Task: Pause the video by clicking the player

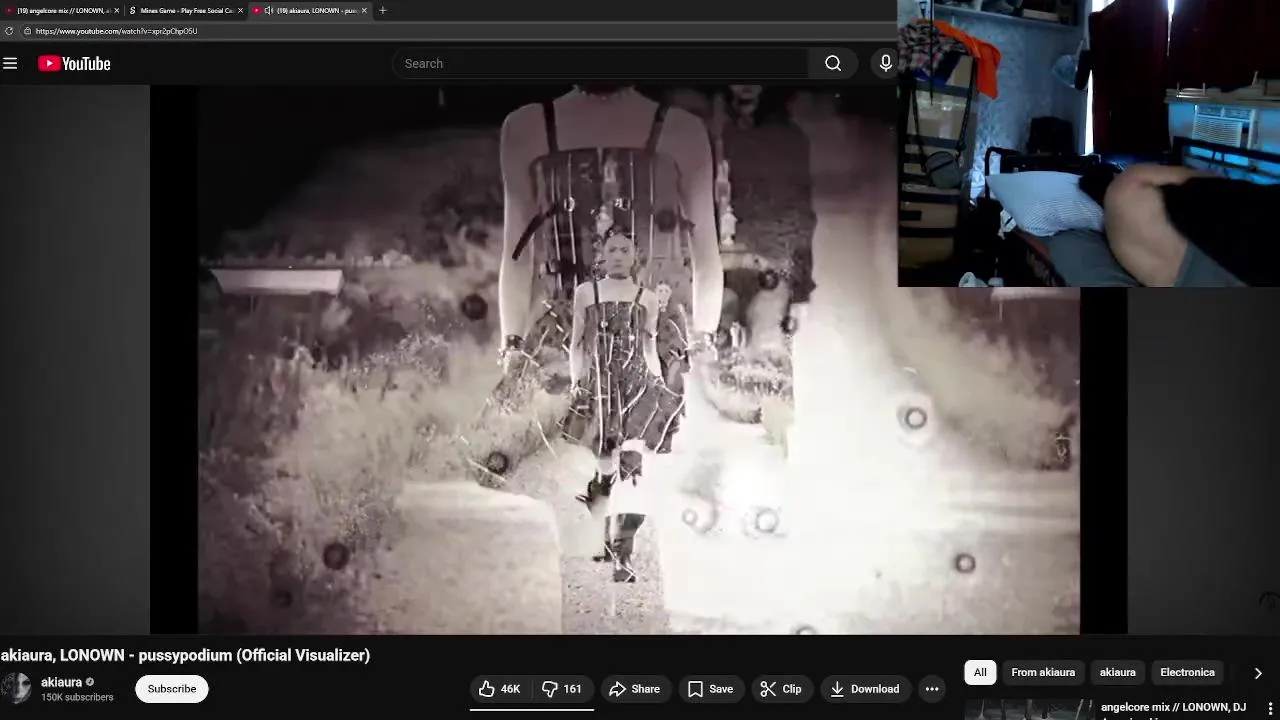Action: tap(639, 360)
